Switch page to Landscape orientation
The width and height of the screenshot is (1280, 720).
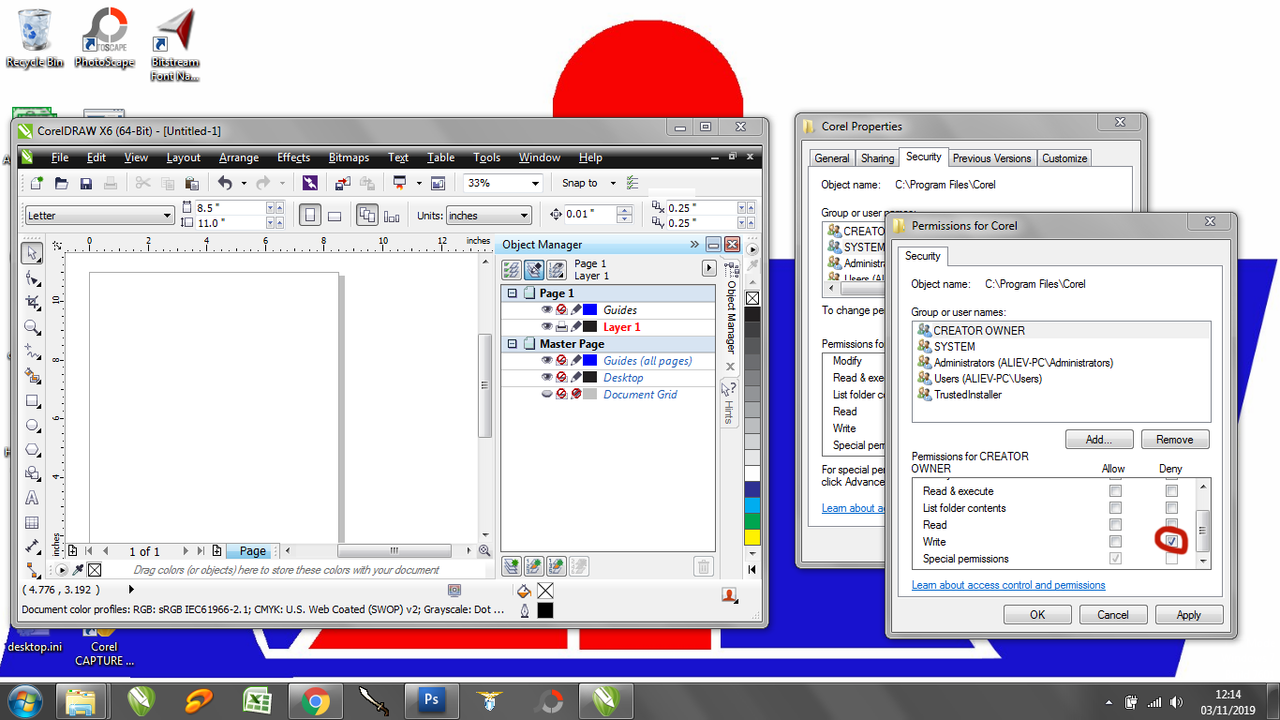click(335, 215)
